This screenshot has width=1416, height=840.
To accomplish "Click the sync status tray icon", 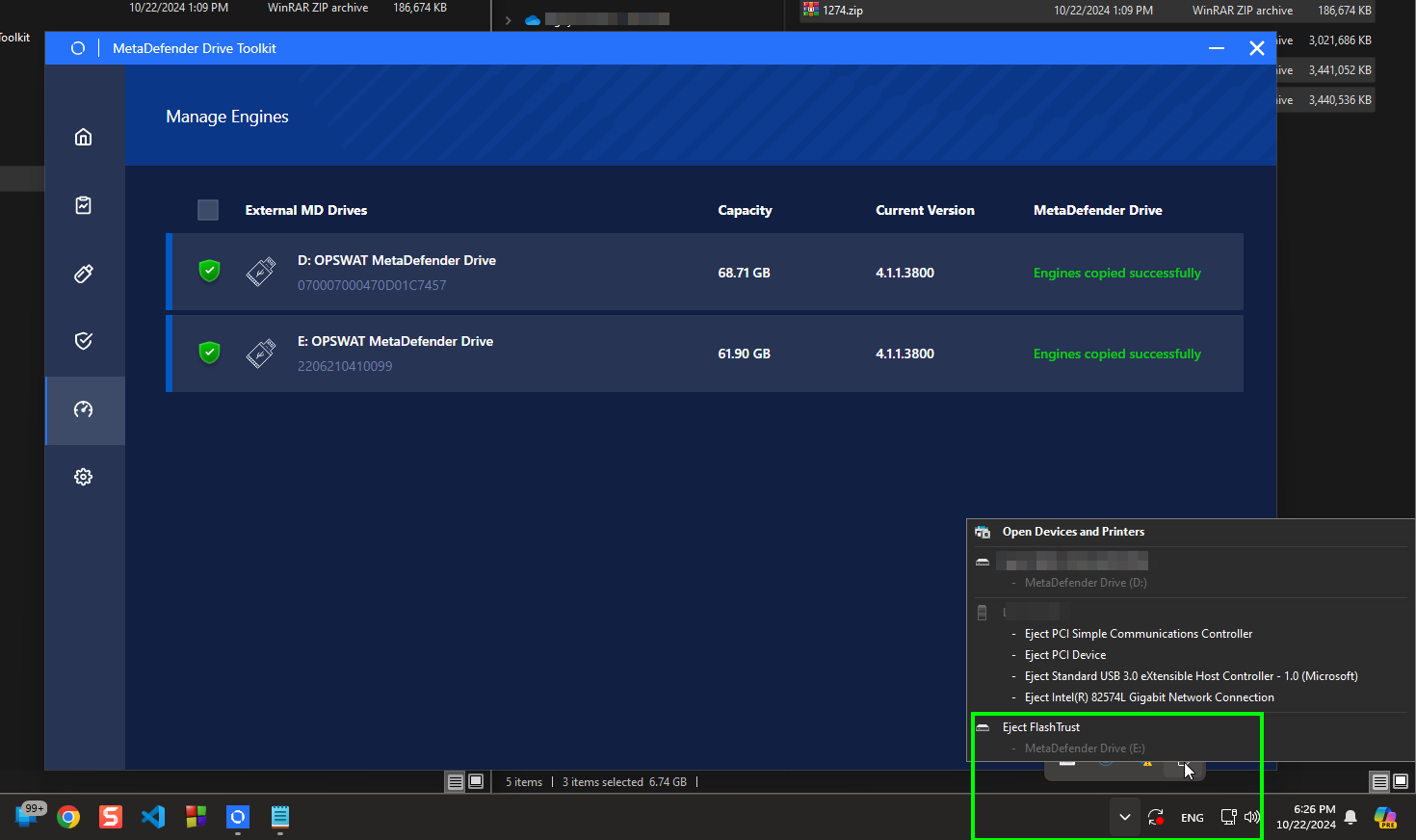I will point(1156,817).
